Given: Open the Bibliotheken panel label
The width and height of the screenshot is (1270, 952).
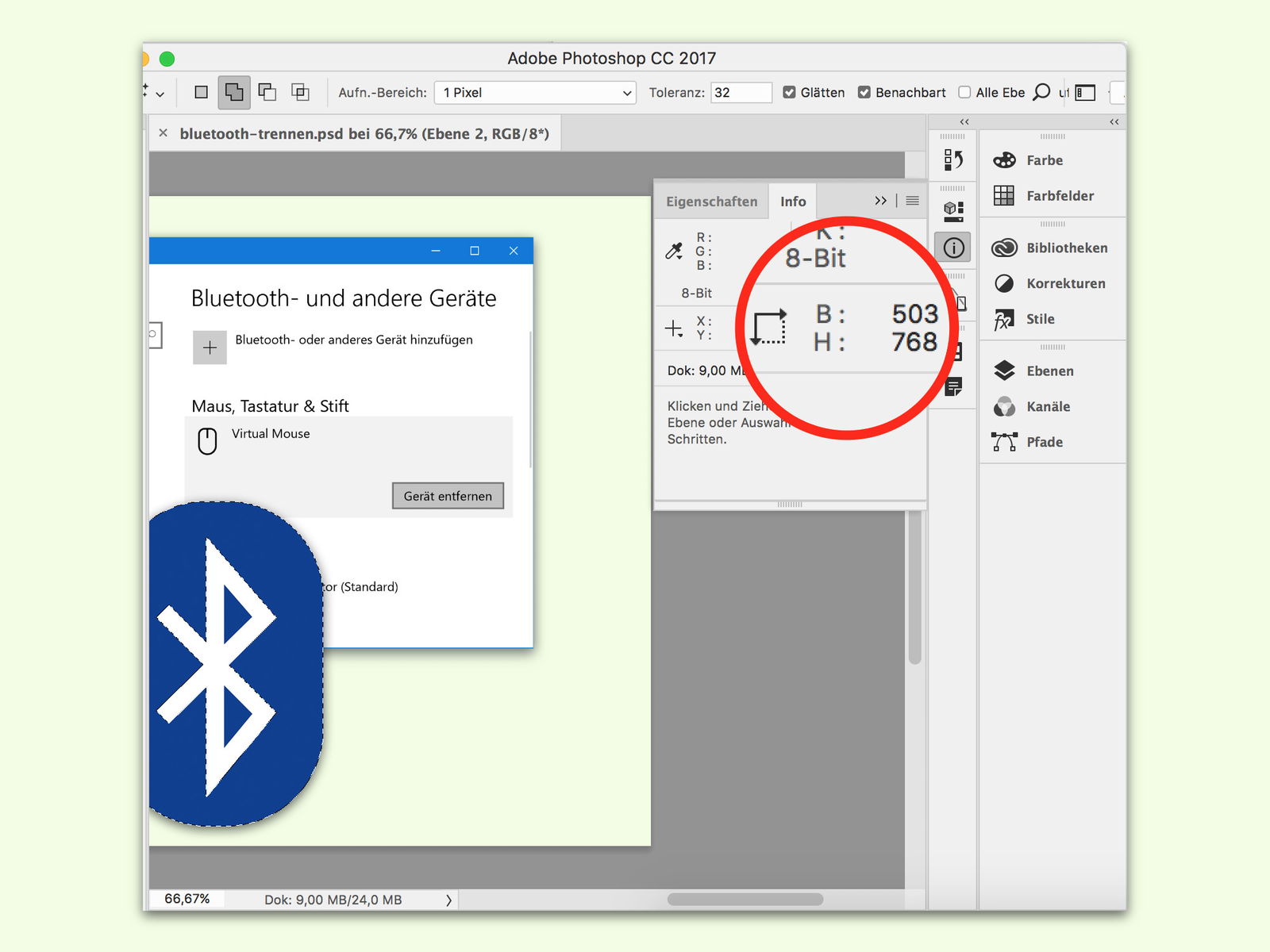Looking at the screenshot, I should (1067, 248).
